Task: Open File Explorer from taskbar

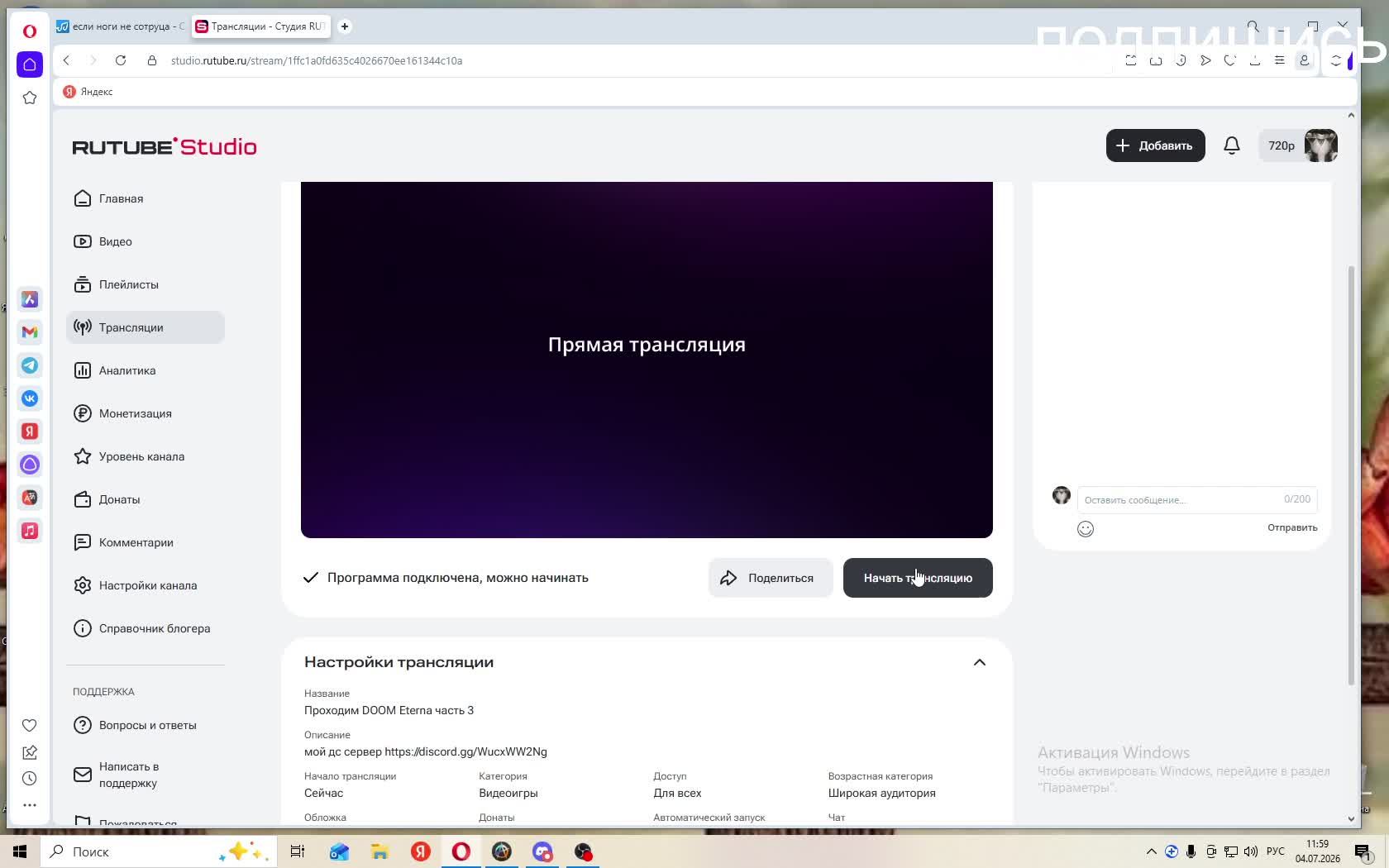Action: click(x=379, y=851)
